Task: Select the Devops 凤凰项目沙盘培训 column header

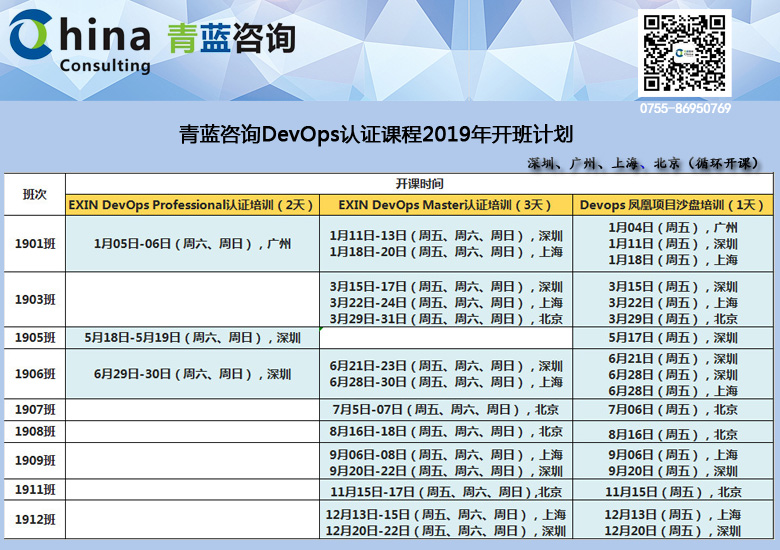Action: tap(672, 205)
